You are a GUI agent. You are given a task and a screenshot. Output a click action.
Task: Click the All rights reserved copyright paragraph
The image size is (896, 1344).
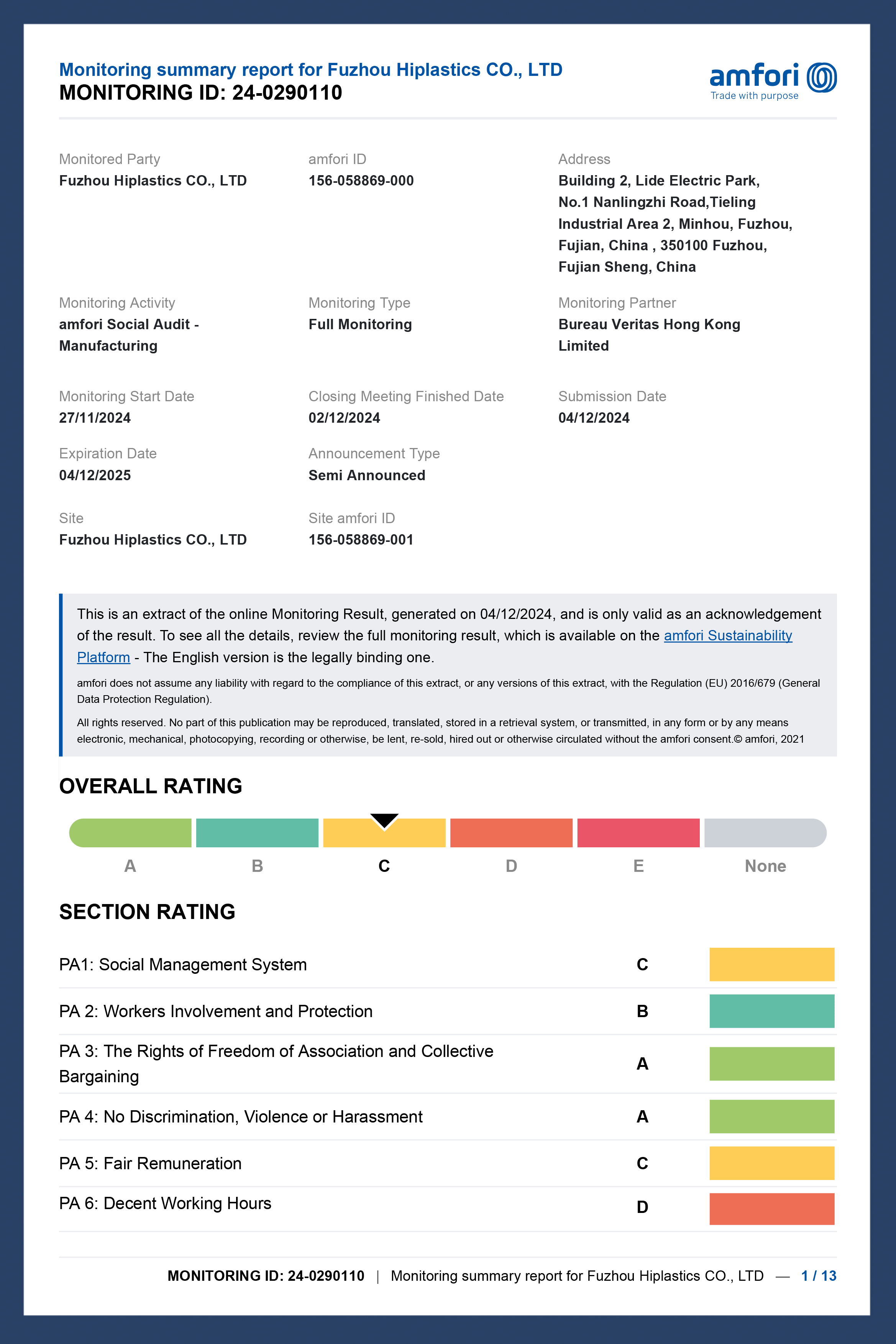[x=441, y=730]
